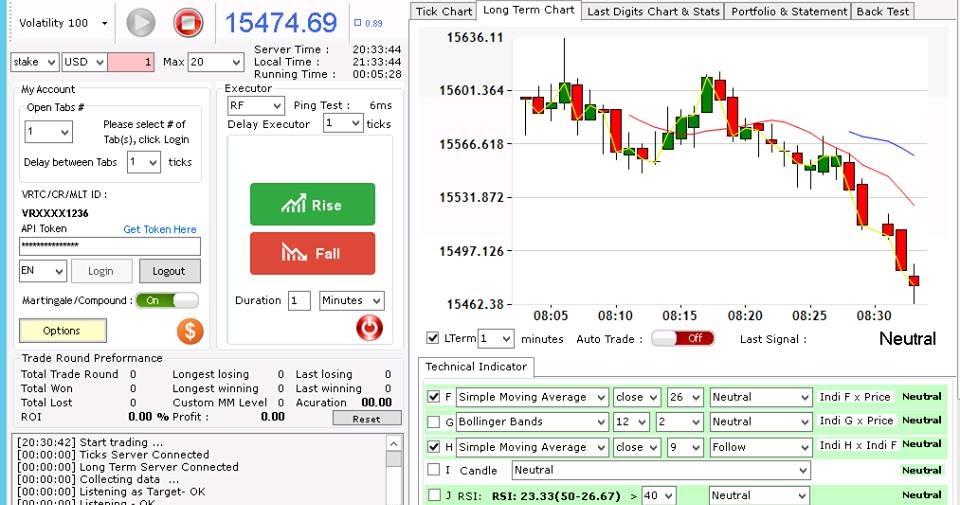Open the Bollinger Bands indicator dropdown

tap(532, 422)
